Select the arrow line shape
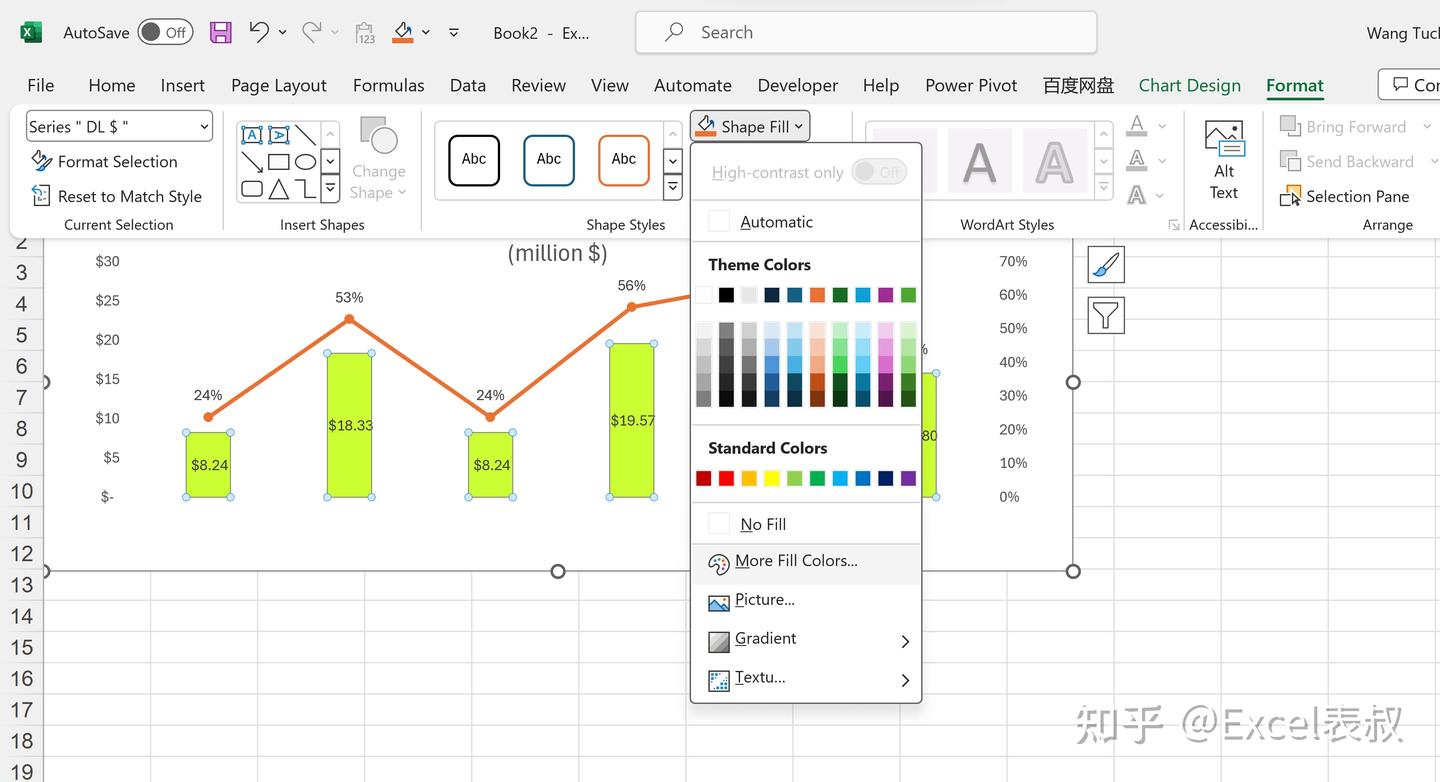 tap(252, 162)
